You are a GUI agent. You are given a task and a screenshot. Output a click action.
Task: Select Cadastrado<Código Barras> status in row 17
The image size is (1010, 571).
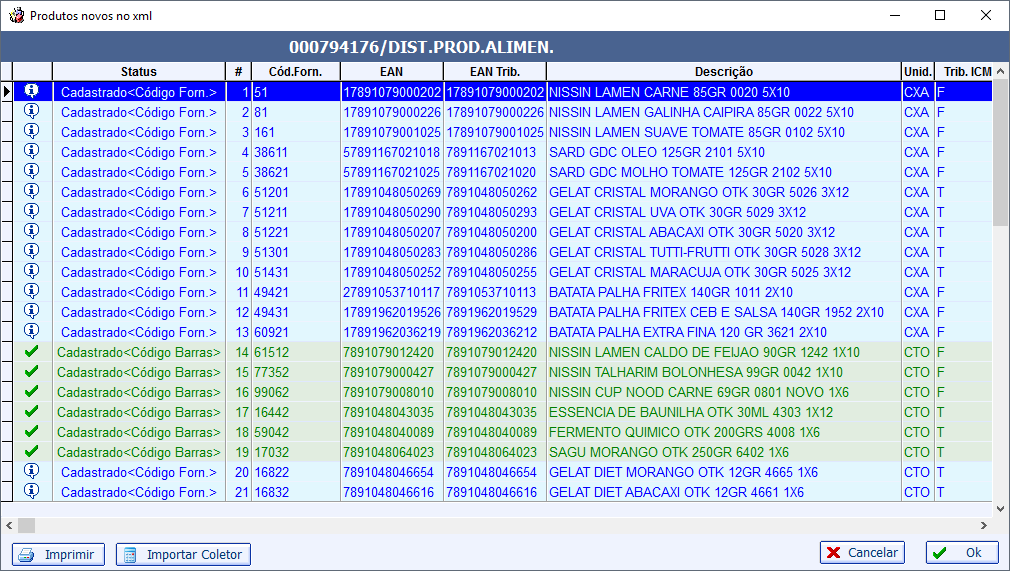coord(138,412)
